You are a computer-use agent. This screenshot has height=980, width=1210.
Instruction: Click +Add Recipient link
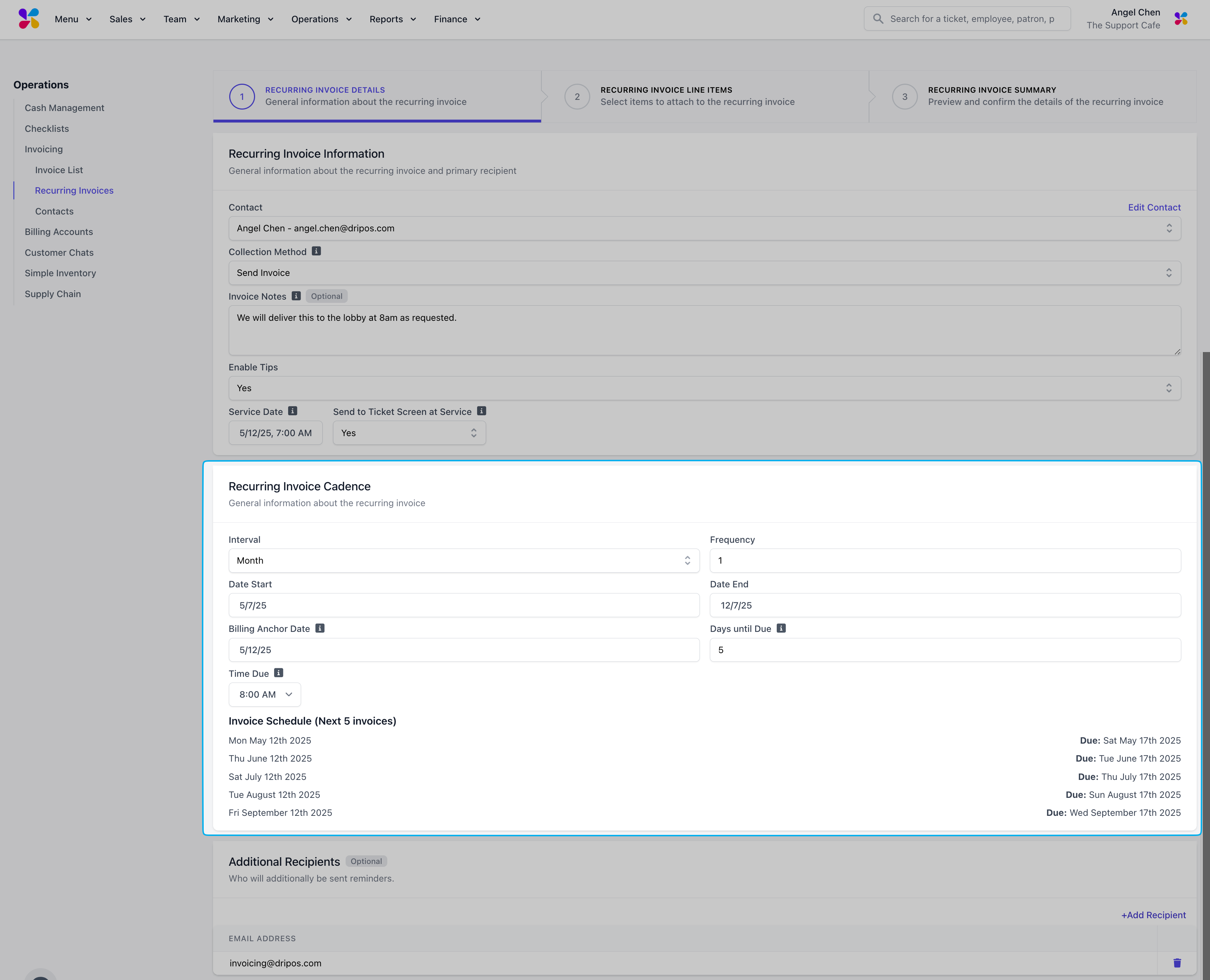click(x=1153, y=915)
